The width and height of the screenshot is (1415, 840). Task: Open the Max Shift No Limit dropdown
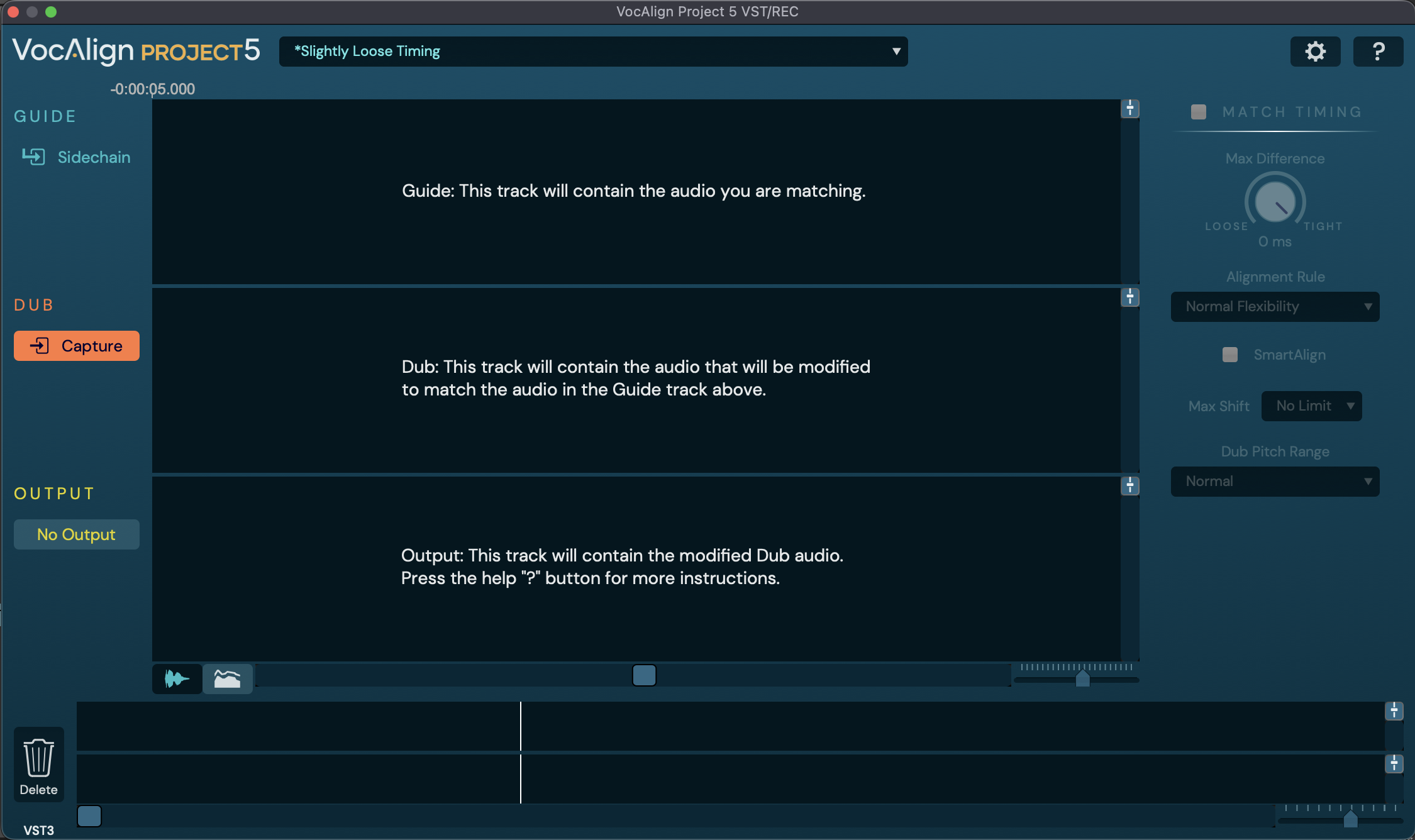pyautogui.click(x=1311, y=406)
